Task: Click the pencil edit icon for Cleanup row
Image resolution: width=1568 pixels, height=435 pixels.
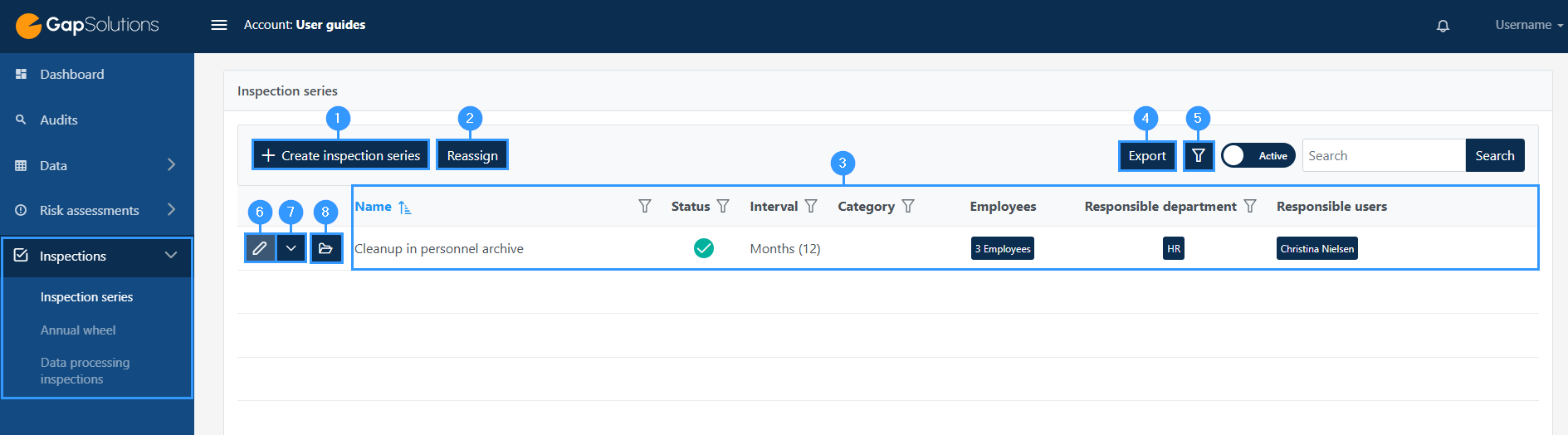Action: [260, 248]
